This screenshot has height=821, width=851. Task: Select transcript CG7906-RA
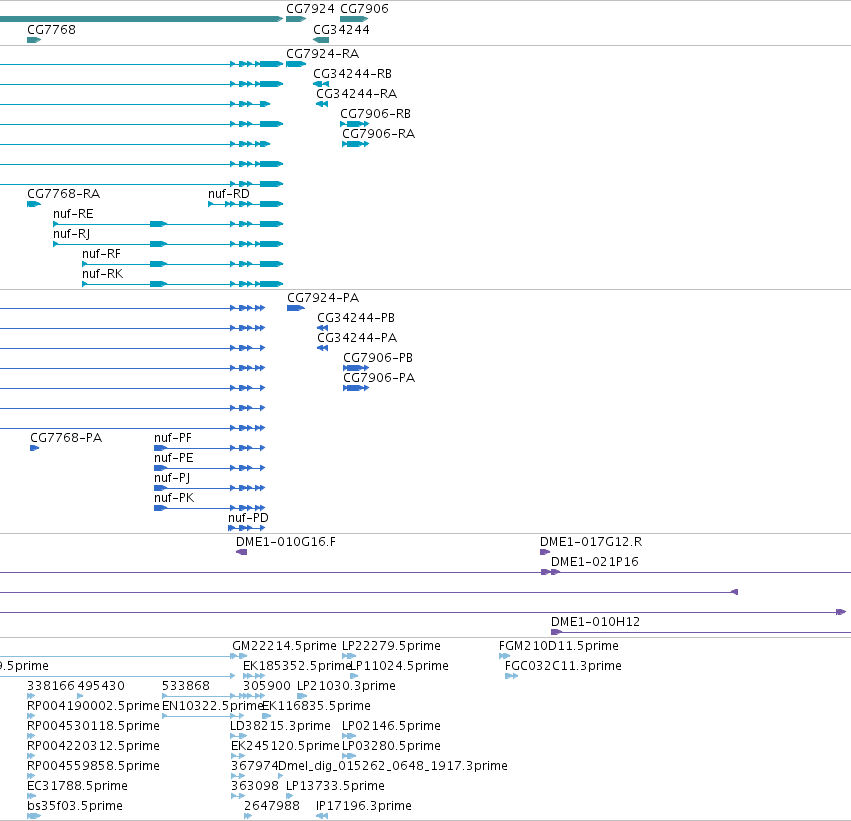pyautogui.click(x=378, y=134)
